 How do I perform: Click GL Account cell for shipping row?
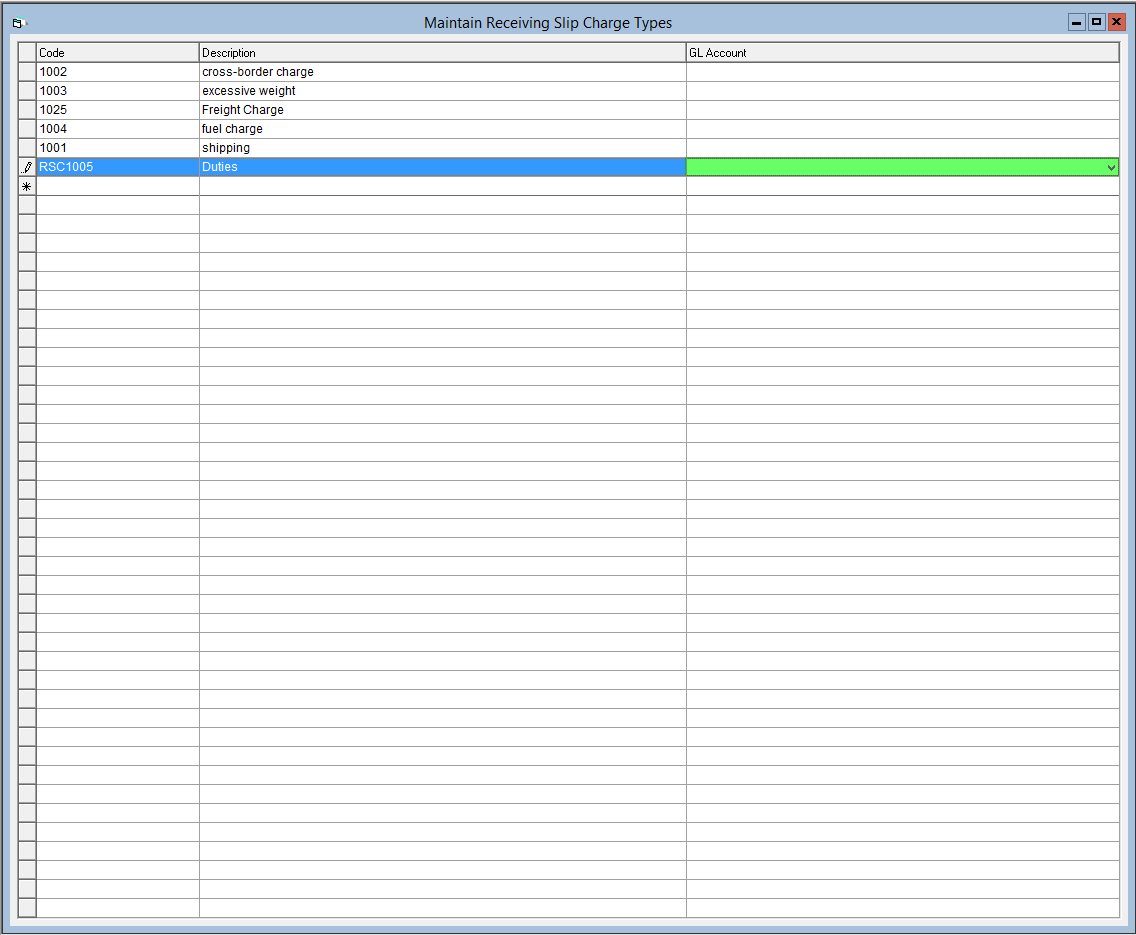902,148
